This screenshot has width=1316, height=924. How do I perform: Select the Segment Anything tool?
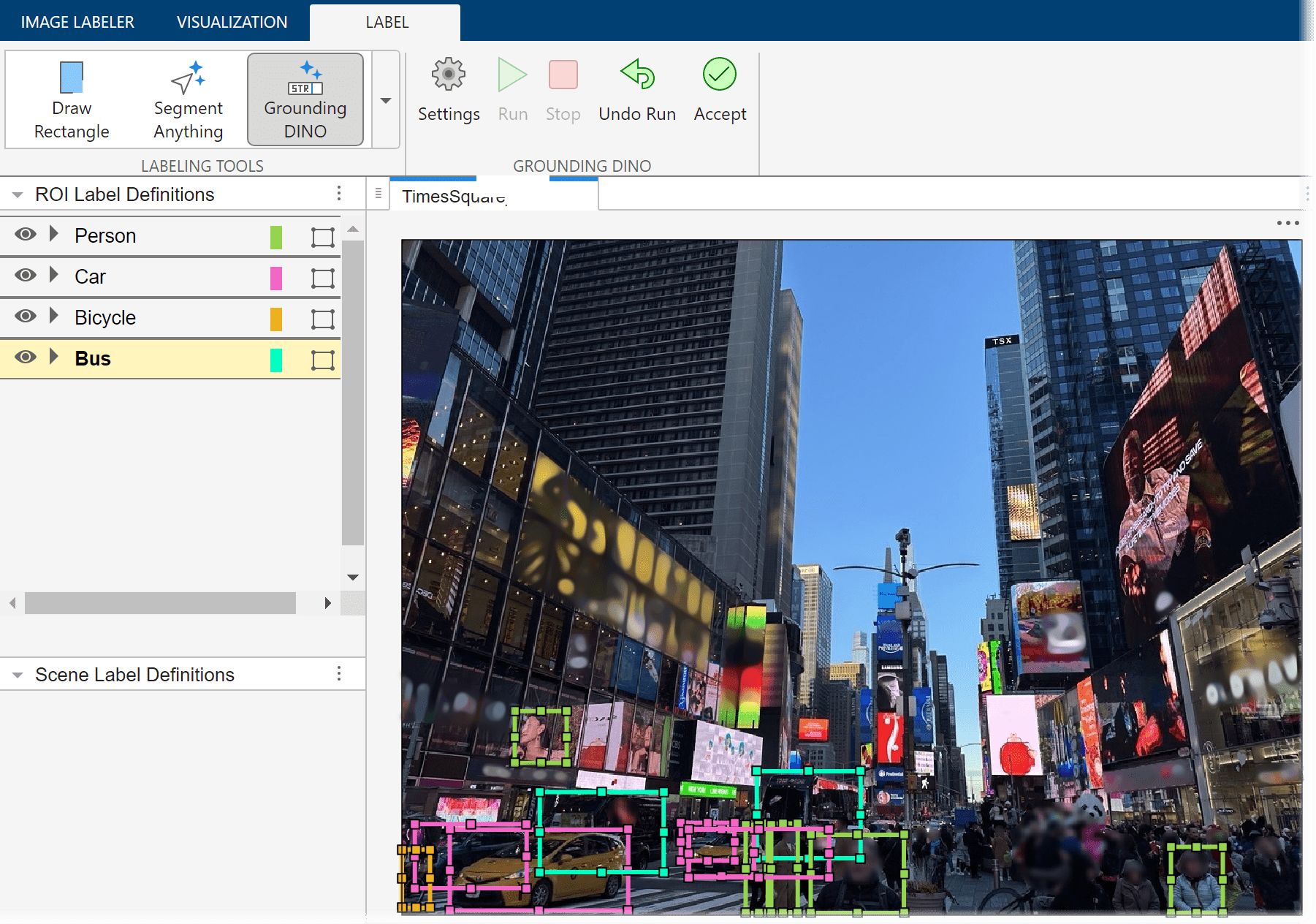[x=188, y=99]
